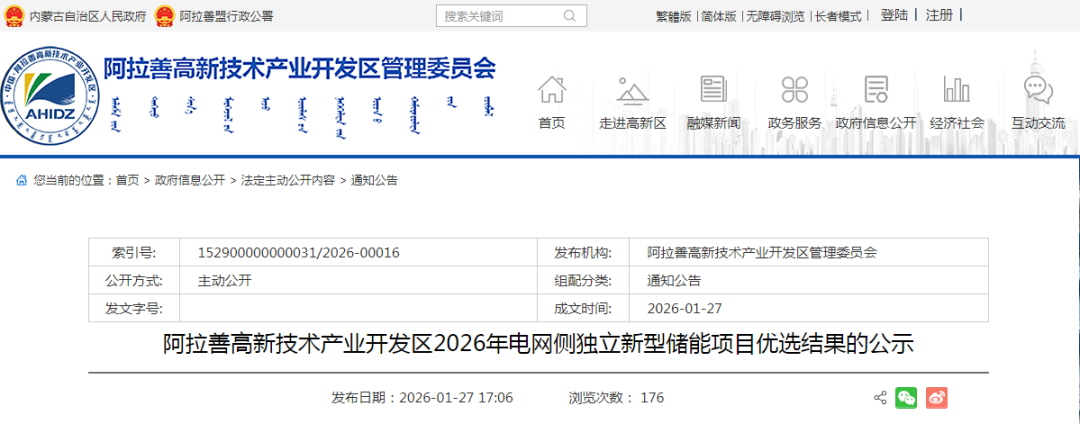Enable 长者模式 elder mode
1080x424 pixels.
pyautogui.click(x=838, y=16)
